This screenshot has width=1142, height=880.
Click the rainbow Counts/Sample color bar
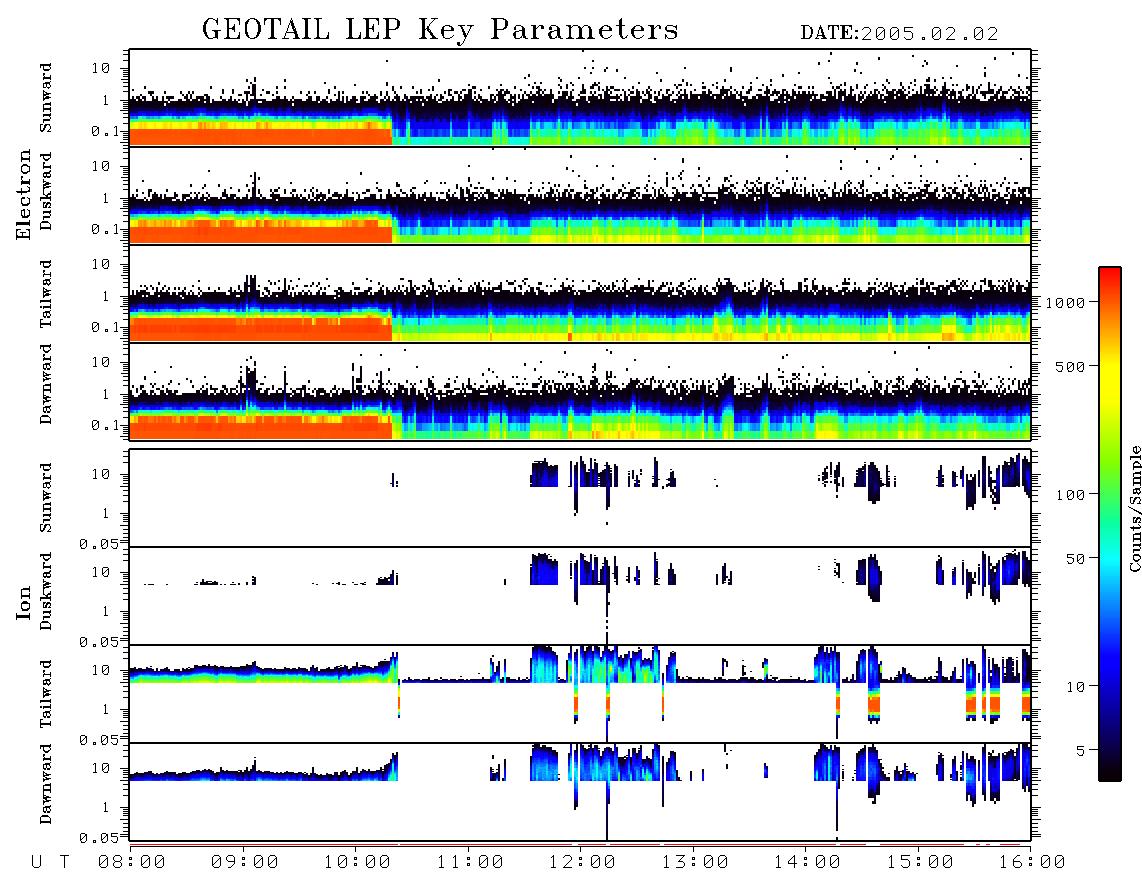click(x=1110, y=524)
